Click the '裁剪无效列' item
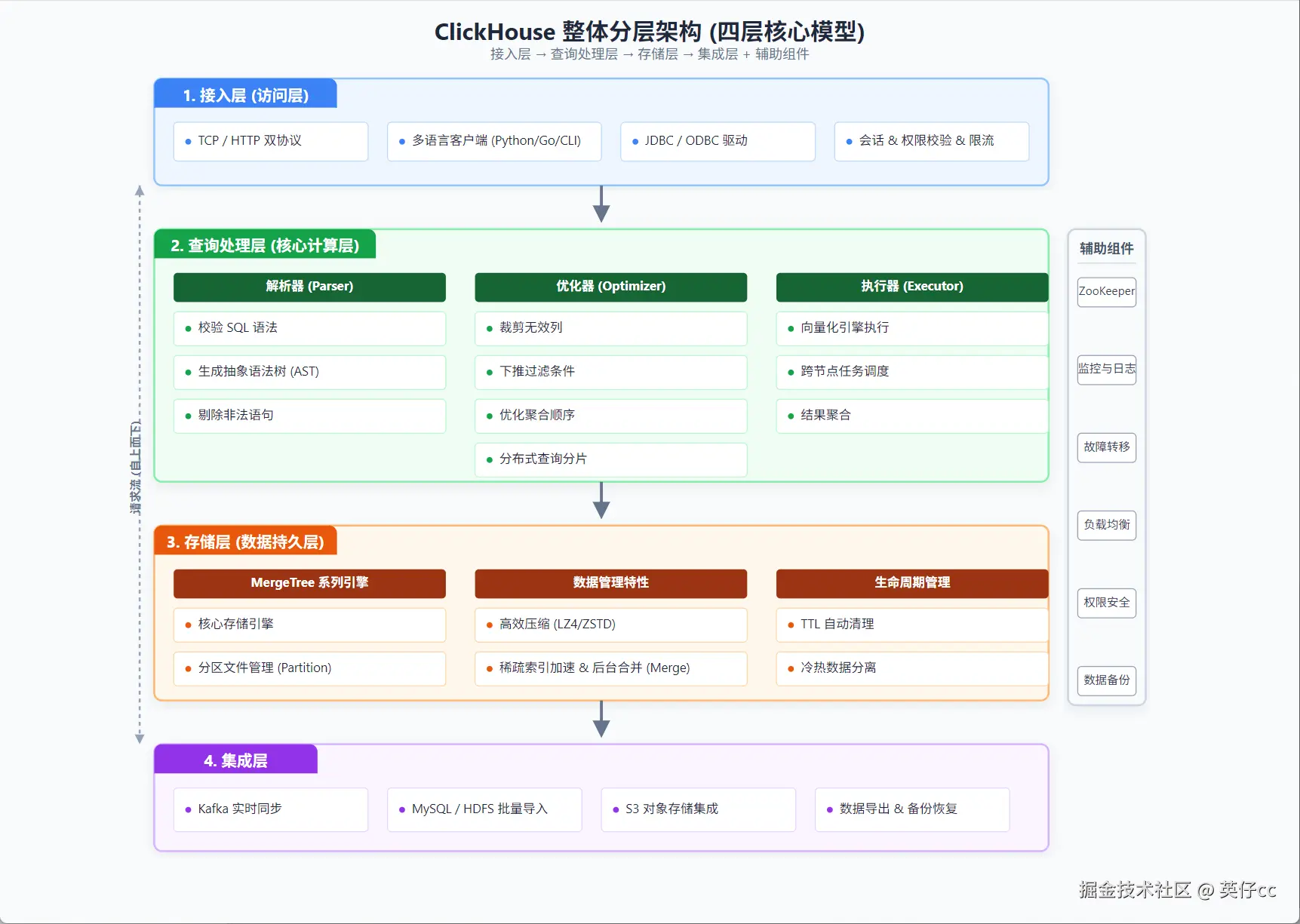Image resolution: width=1300 pixels, height=924 pixels. 611,328
